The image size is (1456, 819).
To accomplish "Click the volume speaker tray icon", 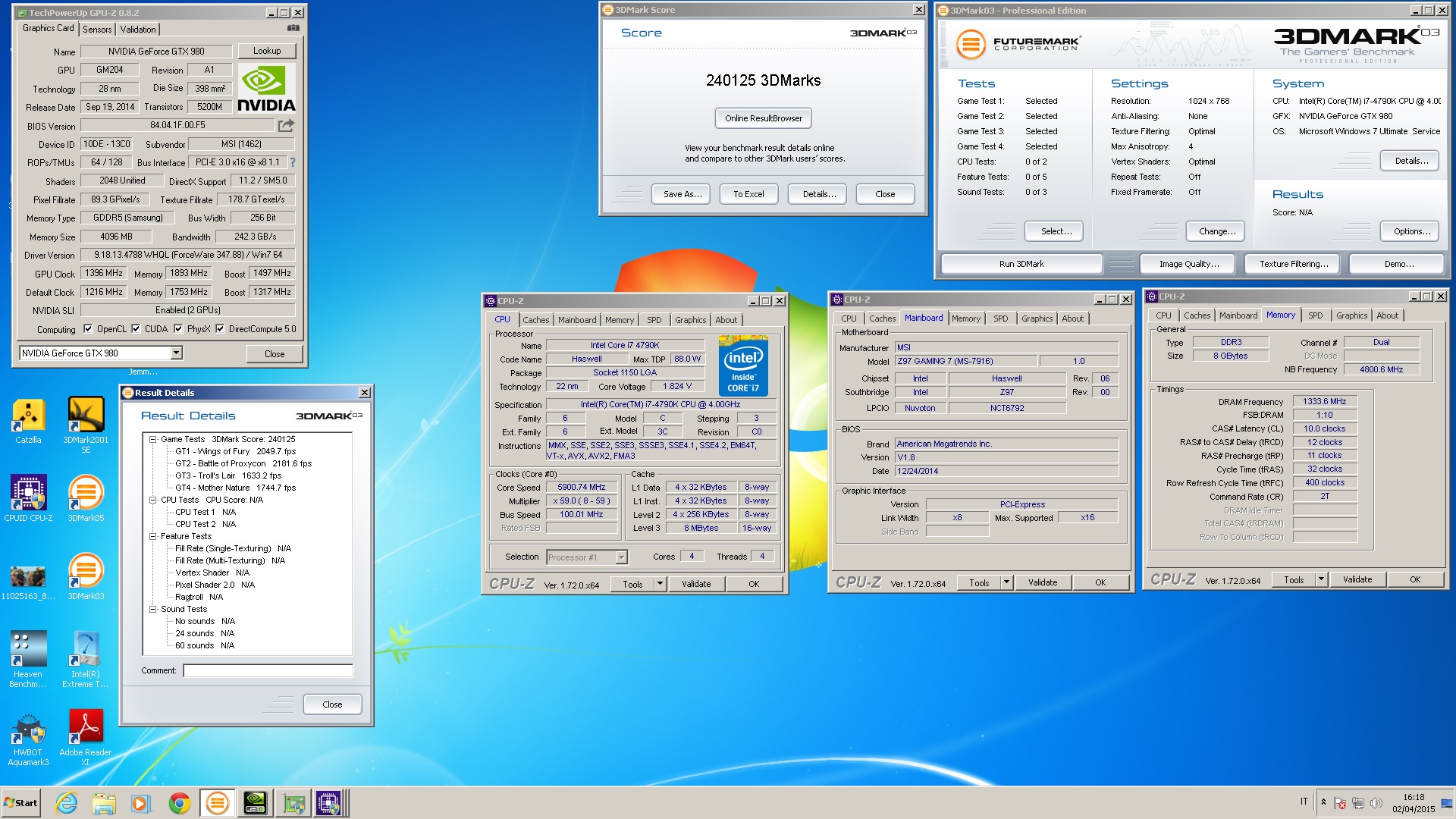I will [x=1376, y=803].
